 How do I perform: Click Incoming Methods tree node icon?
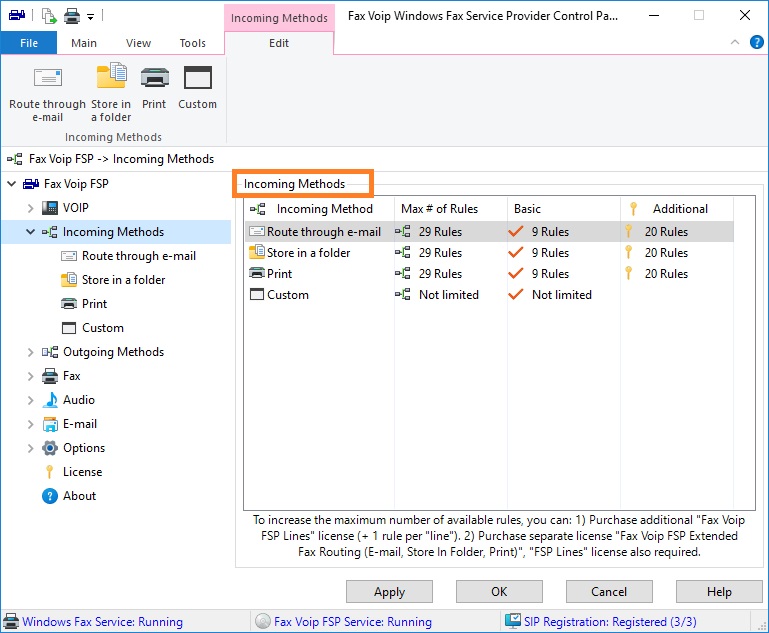click(50, 232)
